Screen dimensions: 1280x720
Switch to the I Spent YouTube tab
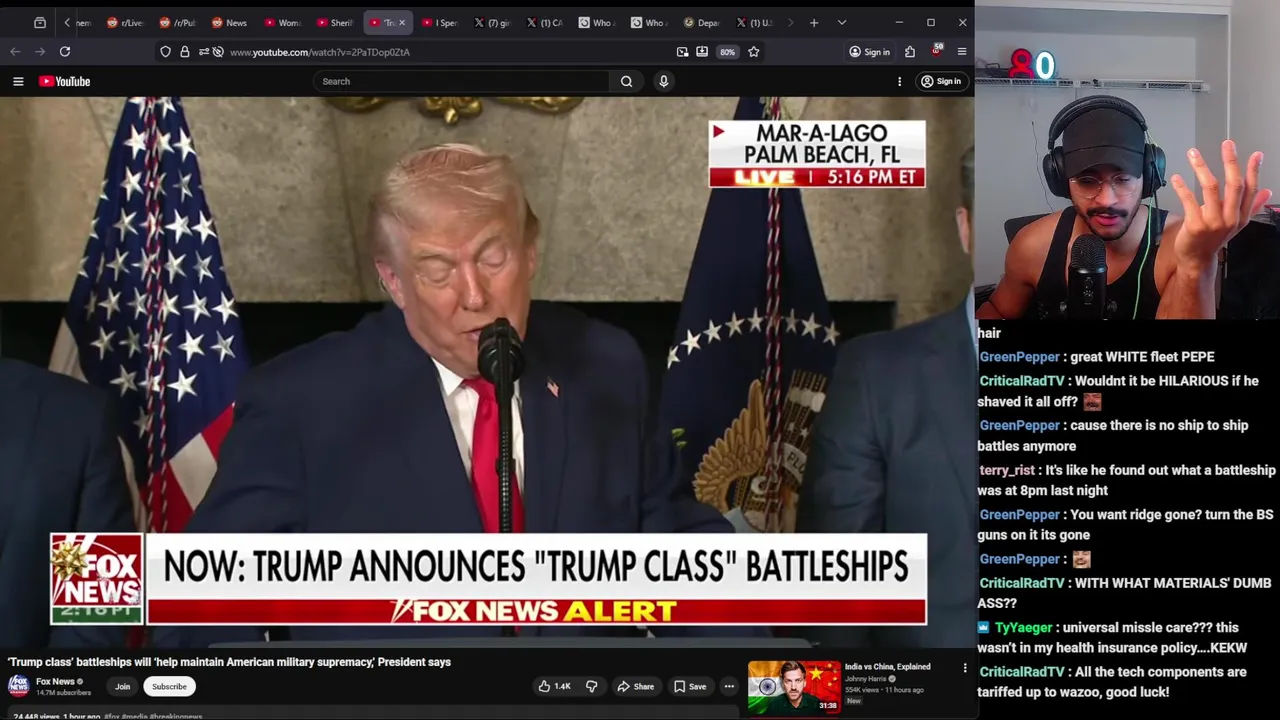440,22
